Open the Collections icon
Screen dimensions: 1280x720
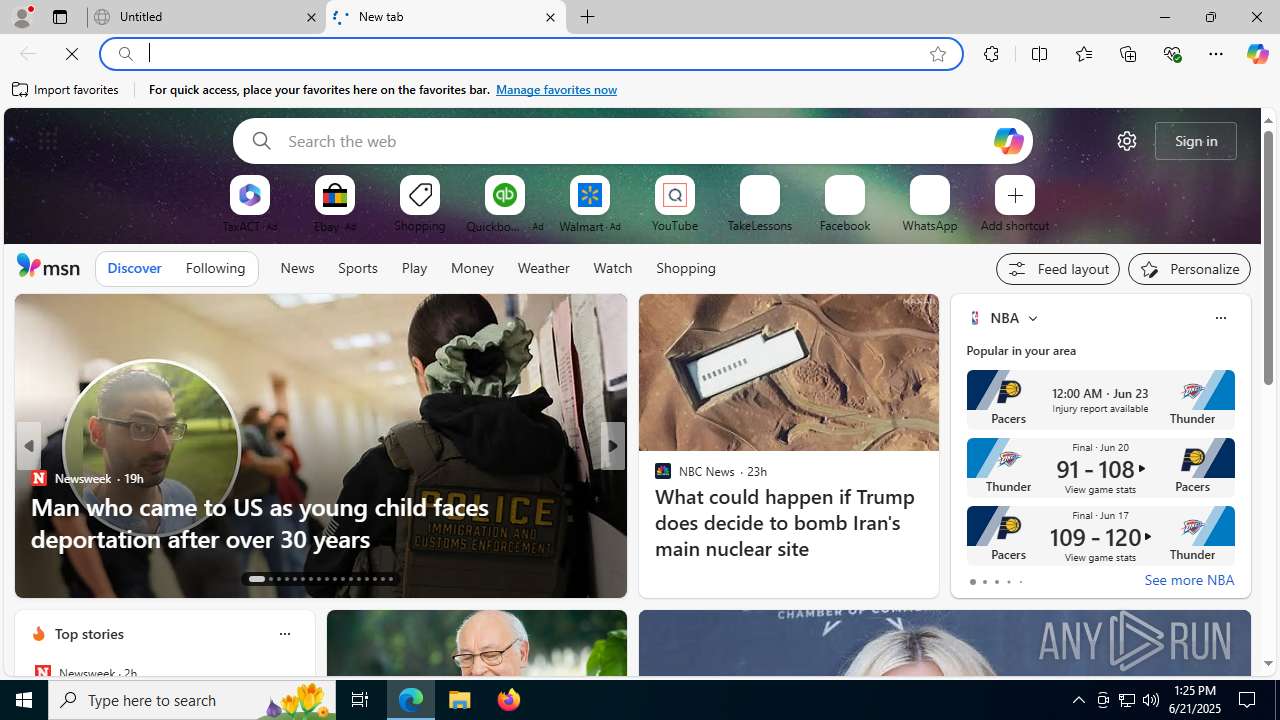[x=1128, y=54]
